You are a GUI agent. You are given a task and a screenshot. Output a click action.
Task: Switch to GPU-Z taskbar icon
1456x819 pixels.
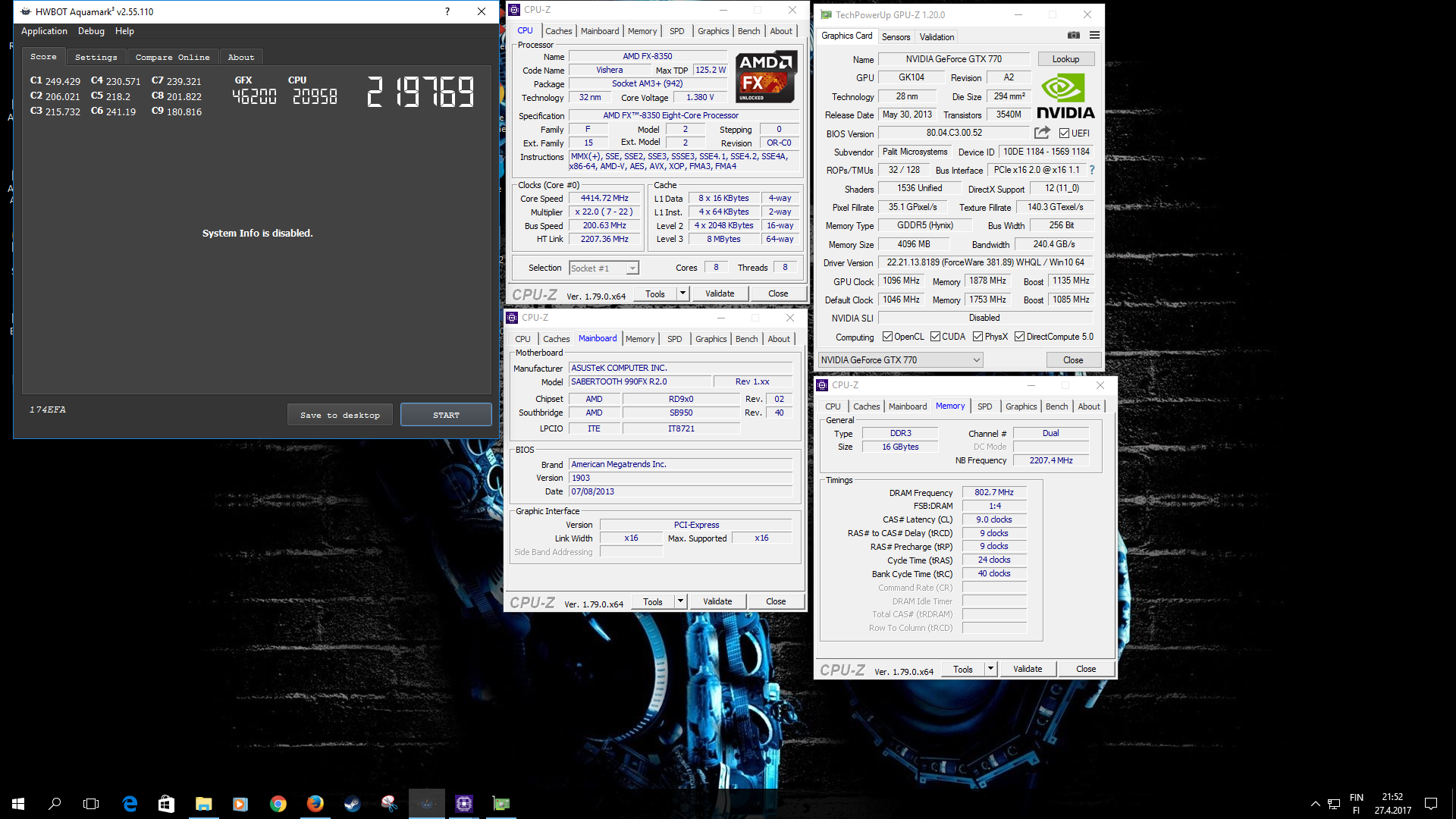coord(500,803)
